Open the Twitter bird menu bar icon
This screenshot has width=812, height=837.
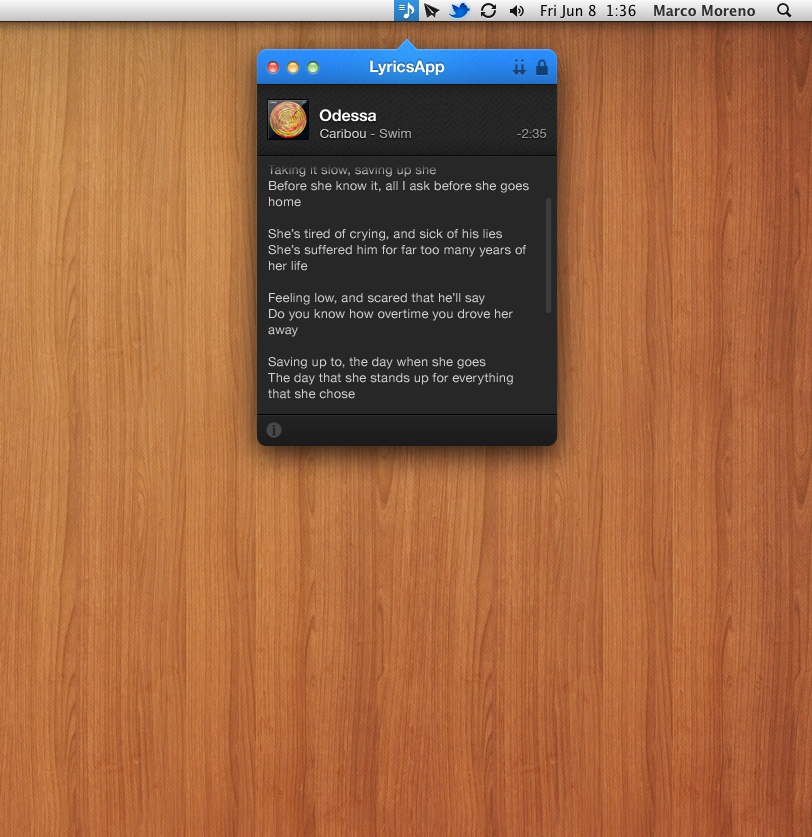pos(459,11)
